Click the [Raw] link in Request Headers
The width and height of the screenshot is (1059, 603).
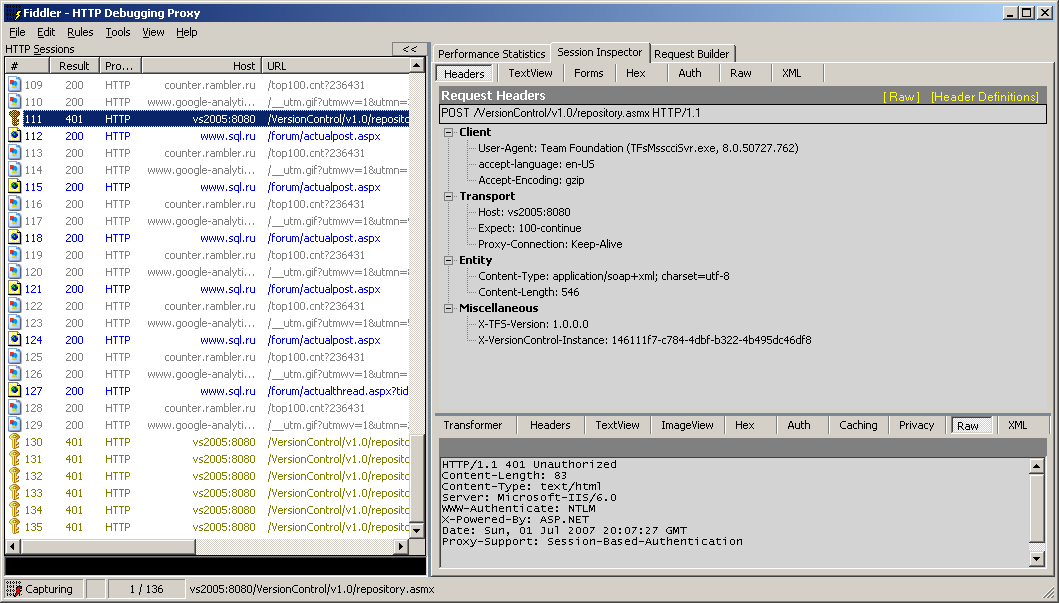coord(902,97)
